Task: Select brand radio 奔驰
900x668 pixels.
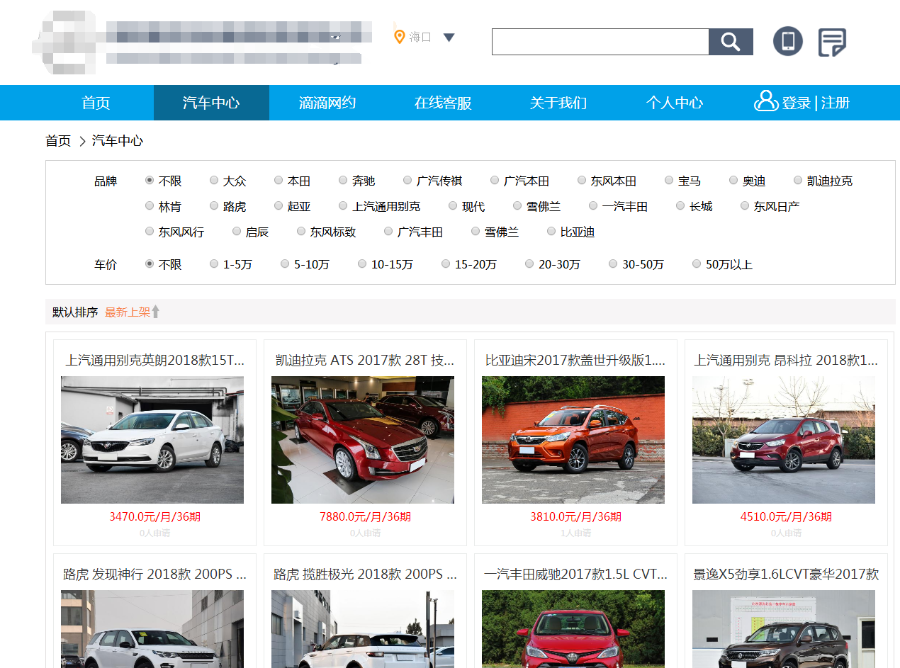Action: (343, 180)
